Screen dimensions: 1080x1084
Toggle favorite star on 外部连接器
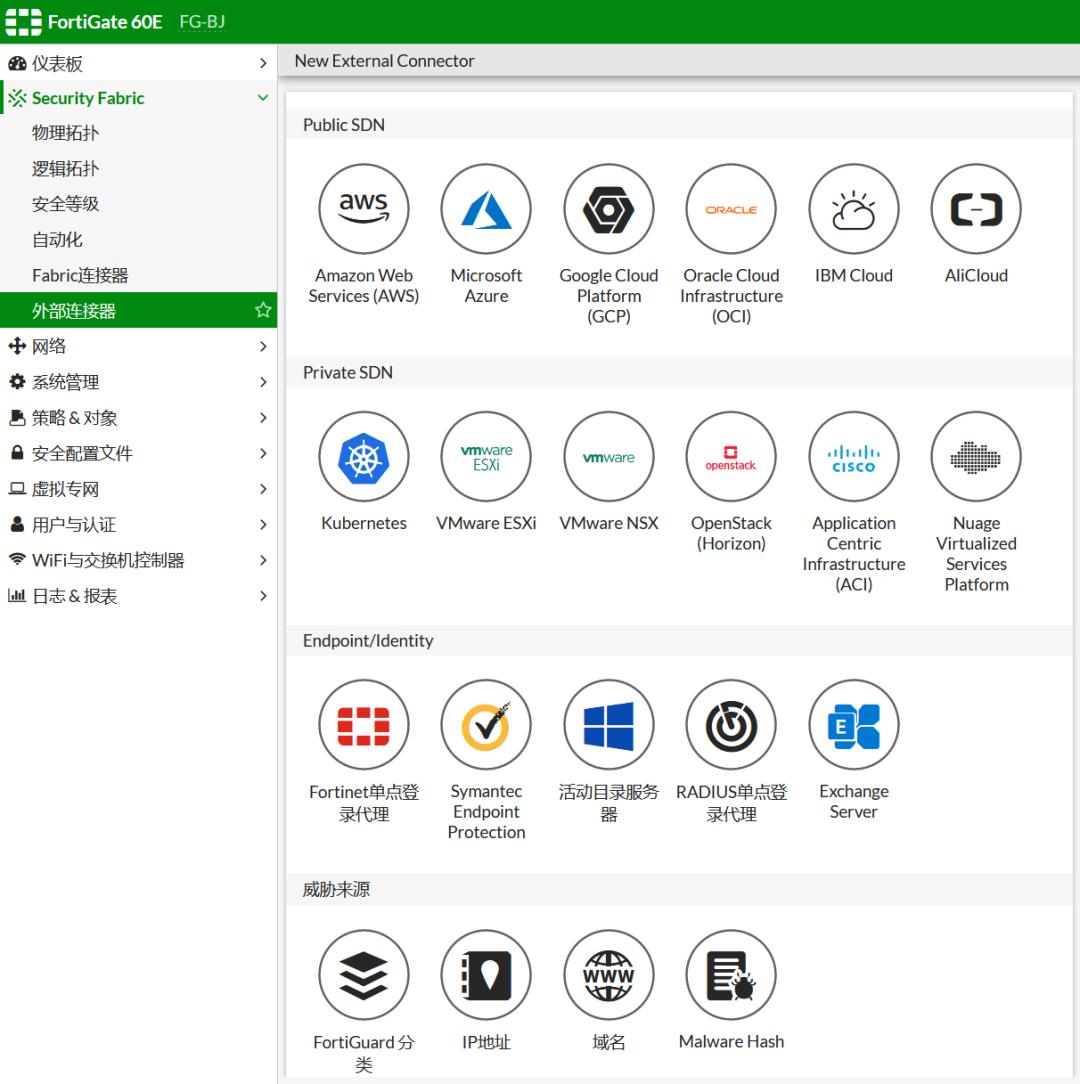(x=263, y=310)
